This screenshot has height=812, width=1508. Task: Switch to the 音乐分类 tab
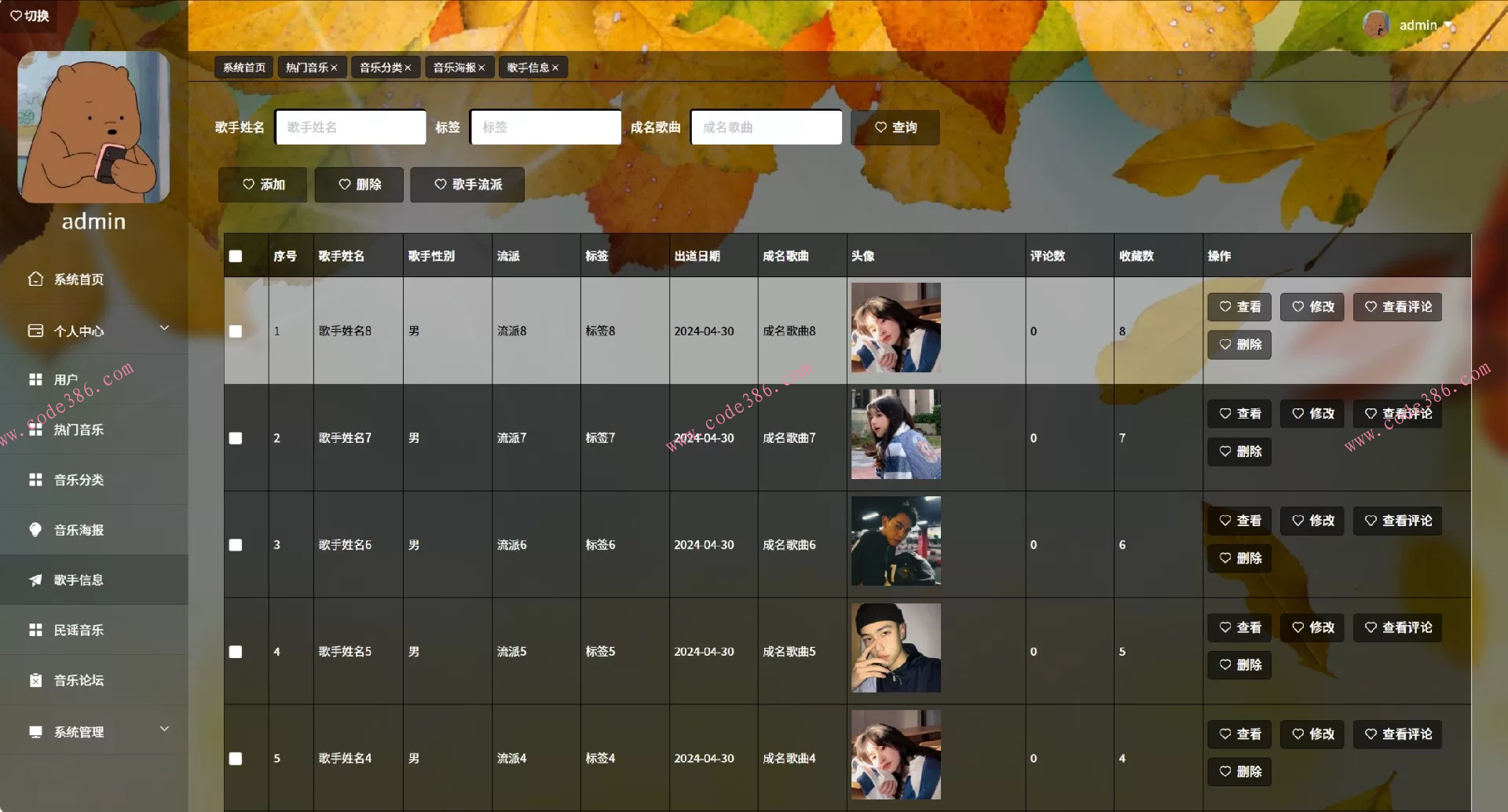pos(380,68)
